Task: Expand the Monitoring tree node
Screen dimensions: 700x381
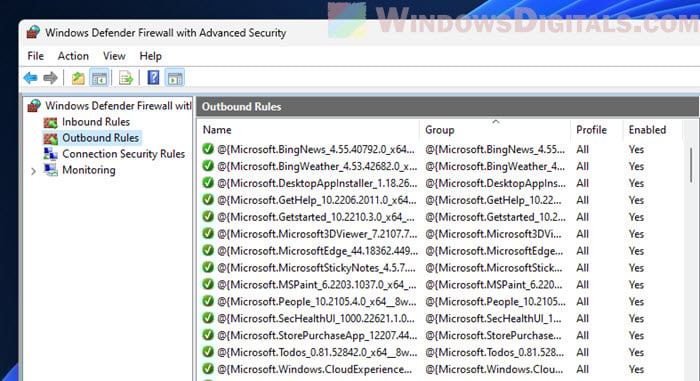Action: click(33, 171)
